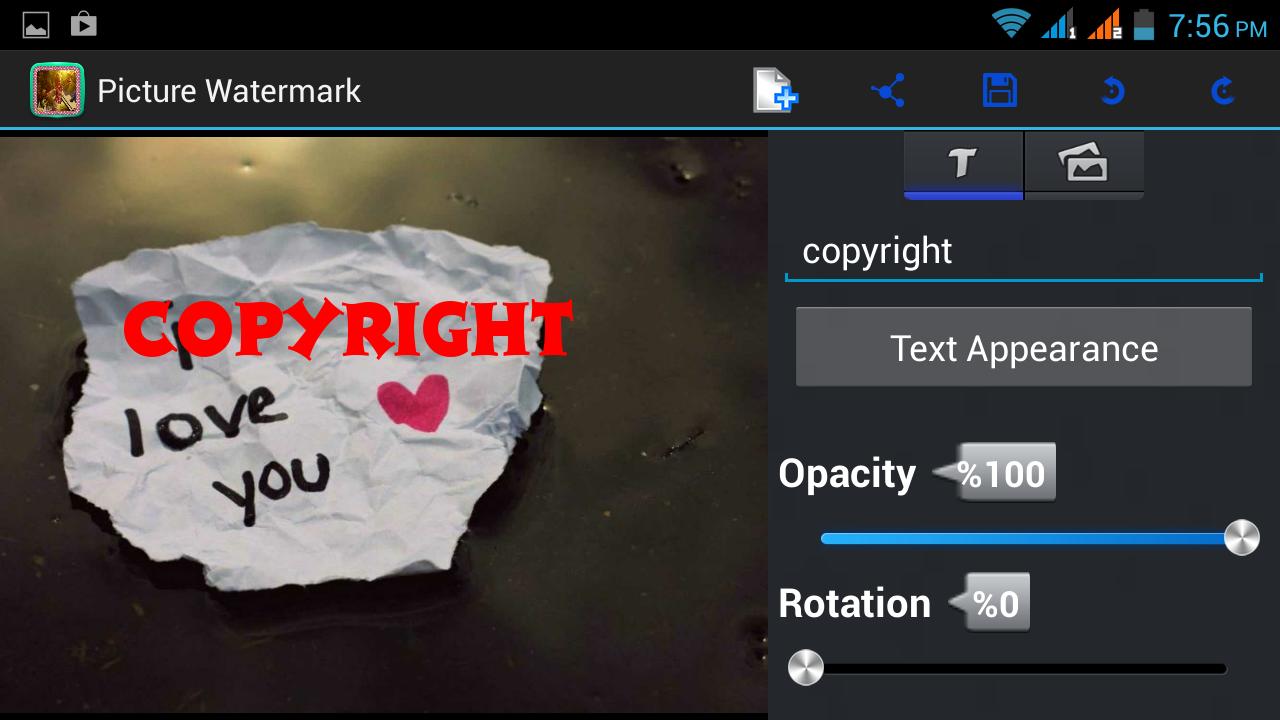Viewport: 1280px width, 720px height.
Task: Tap the Rotation %0 value bubble
Action: [x=997, y=602]
